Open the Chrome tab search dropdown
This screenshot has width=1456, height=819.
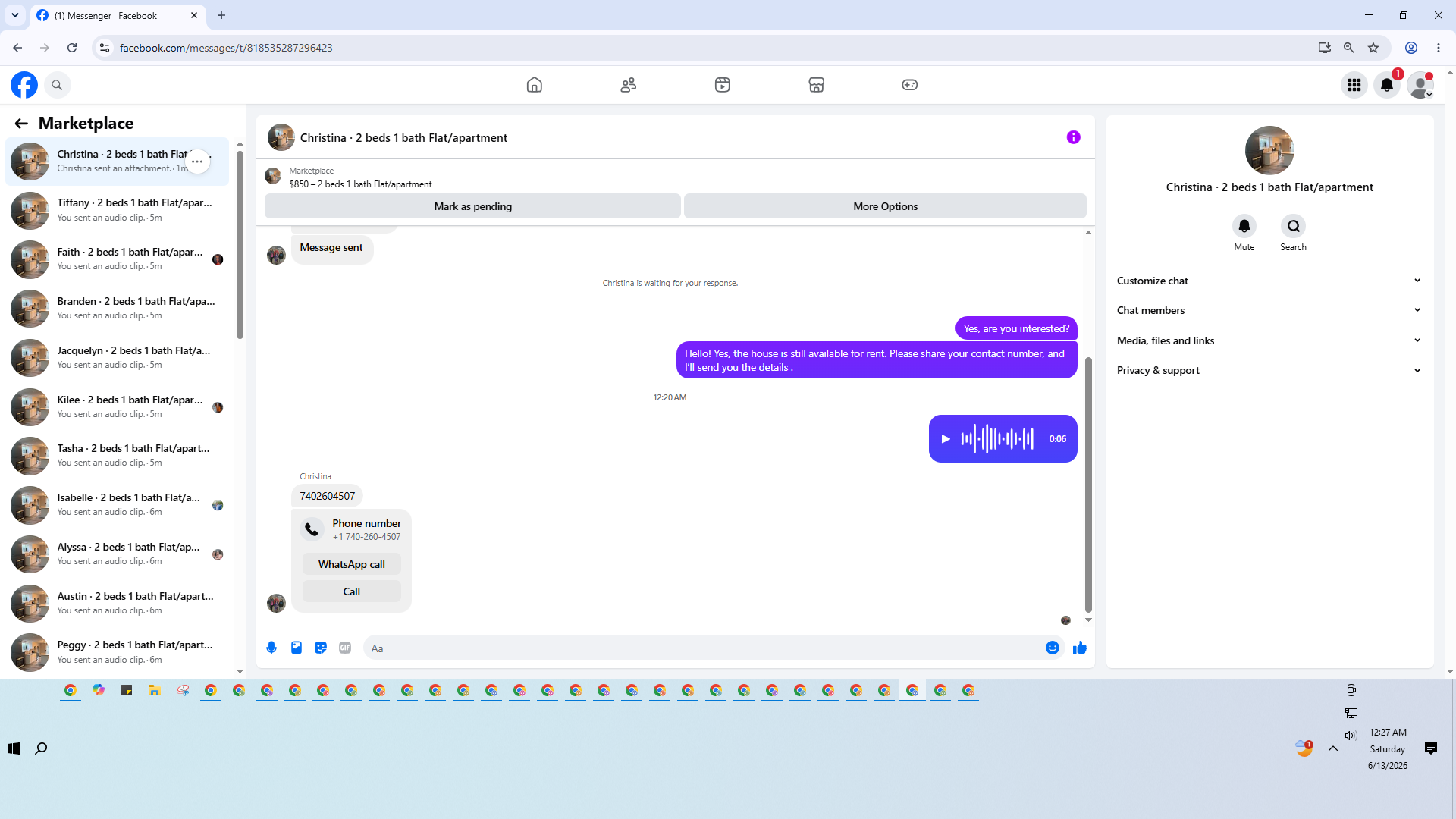15,15
